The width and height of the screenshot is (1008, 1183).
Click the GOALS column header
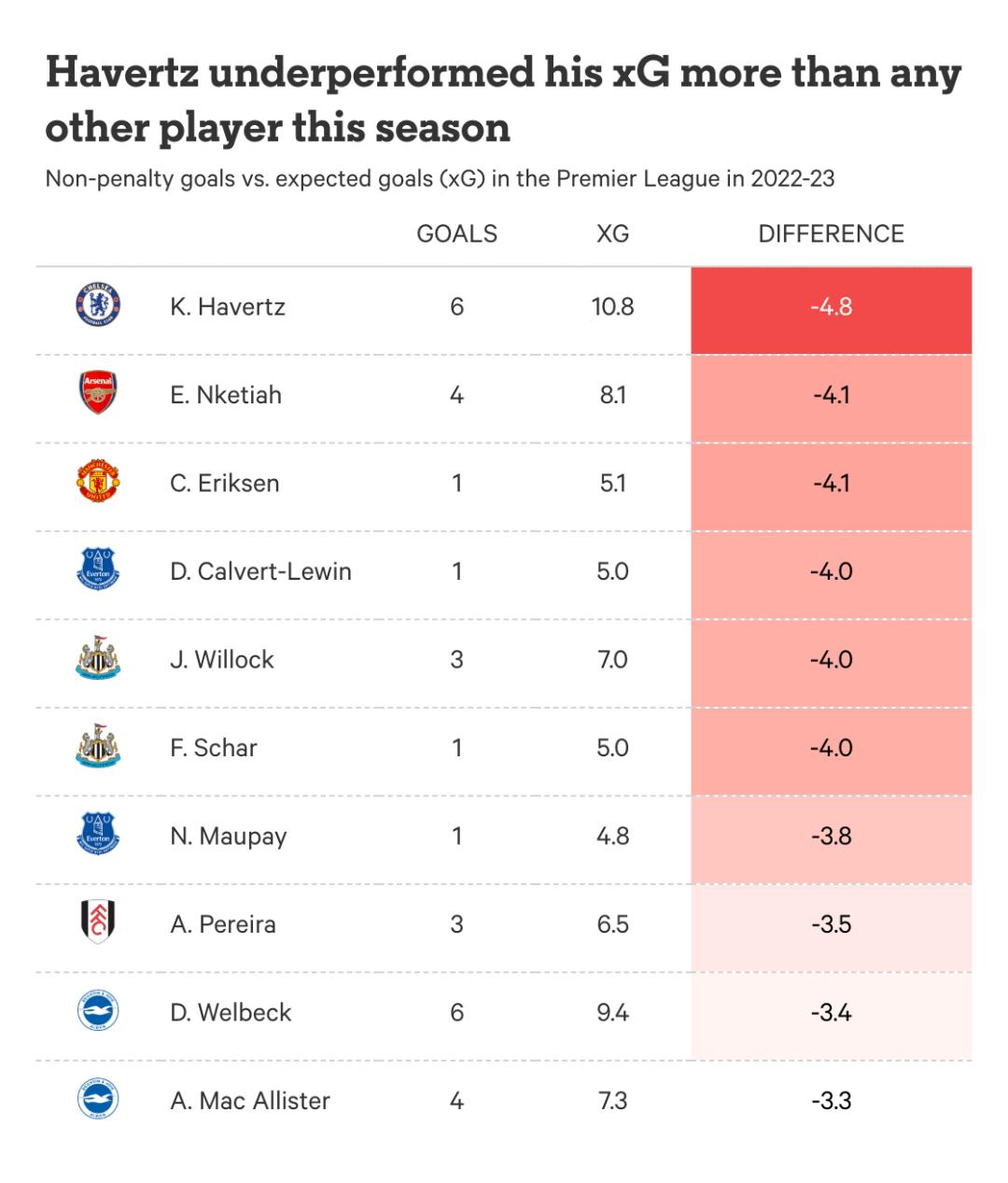pyautogui.click(x=456, y=233)
